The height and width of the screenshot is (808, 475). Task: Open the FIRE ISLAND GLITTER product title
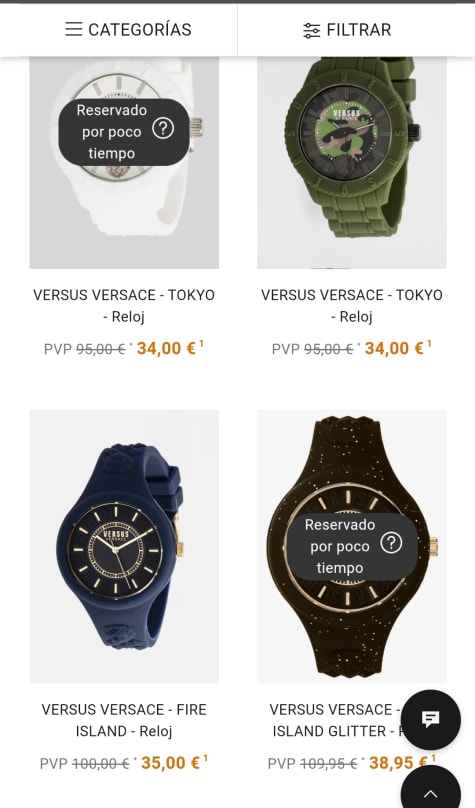[337, 720]
